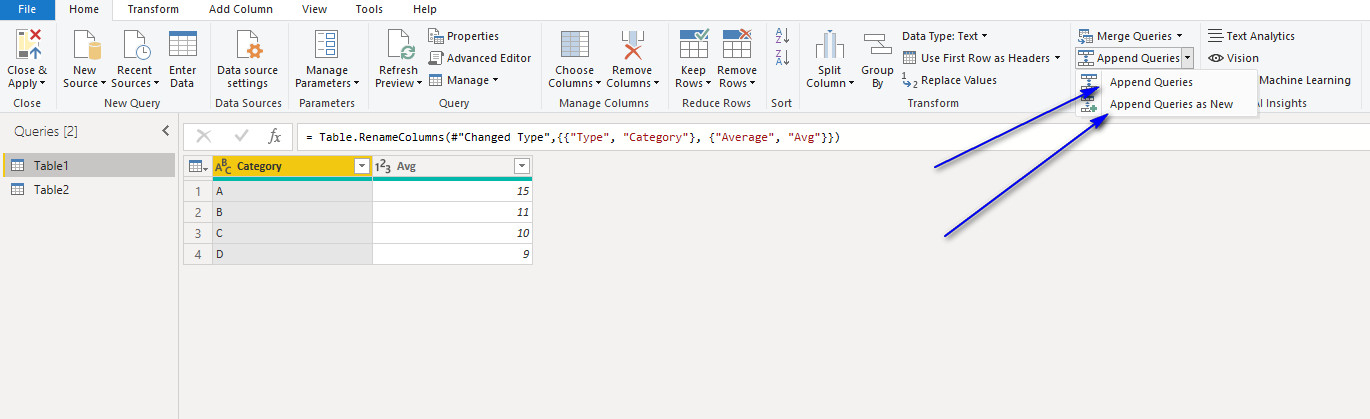Sort descending Z to A

coord(783,58)
